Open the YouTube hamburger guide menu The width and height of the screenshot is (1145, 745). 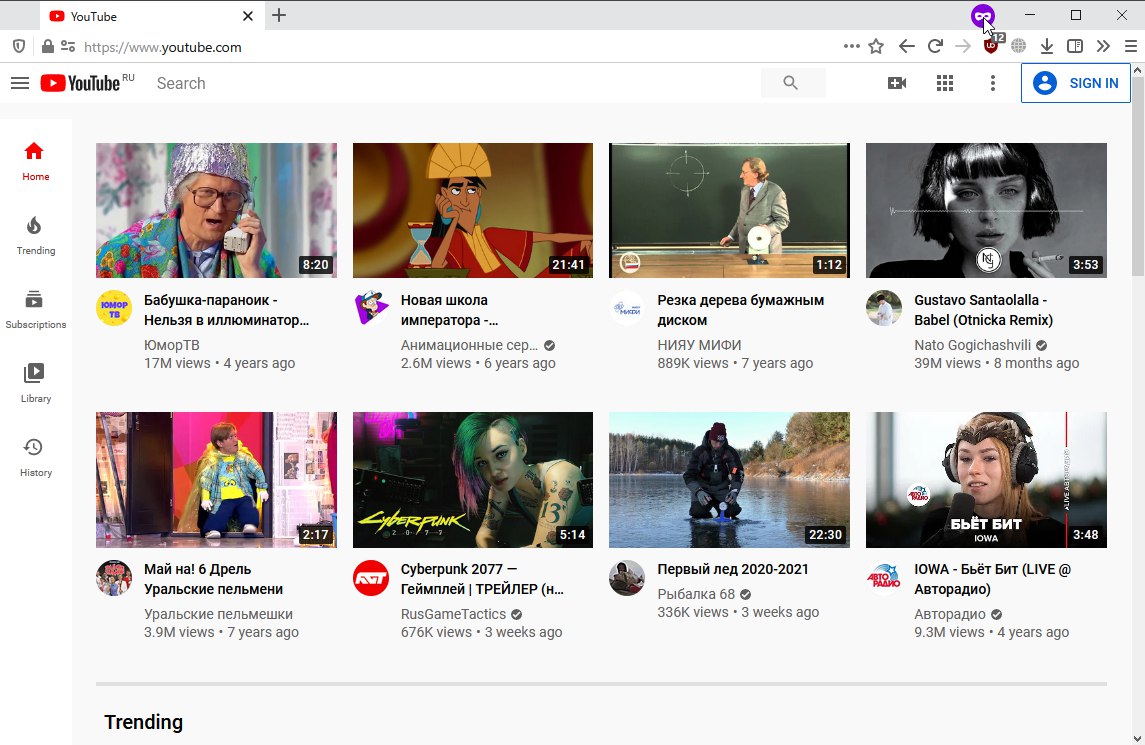point(20,83)
